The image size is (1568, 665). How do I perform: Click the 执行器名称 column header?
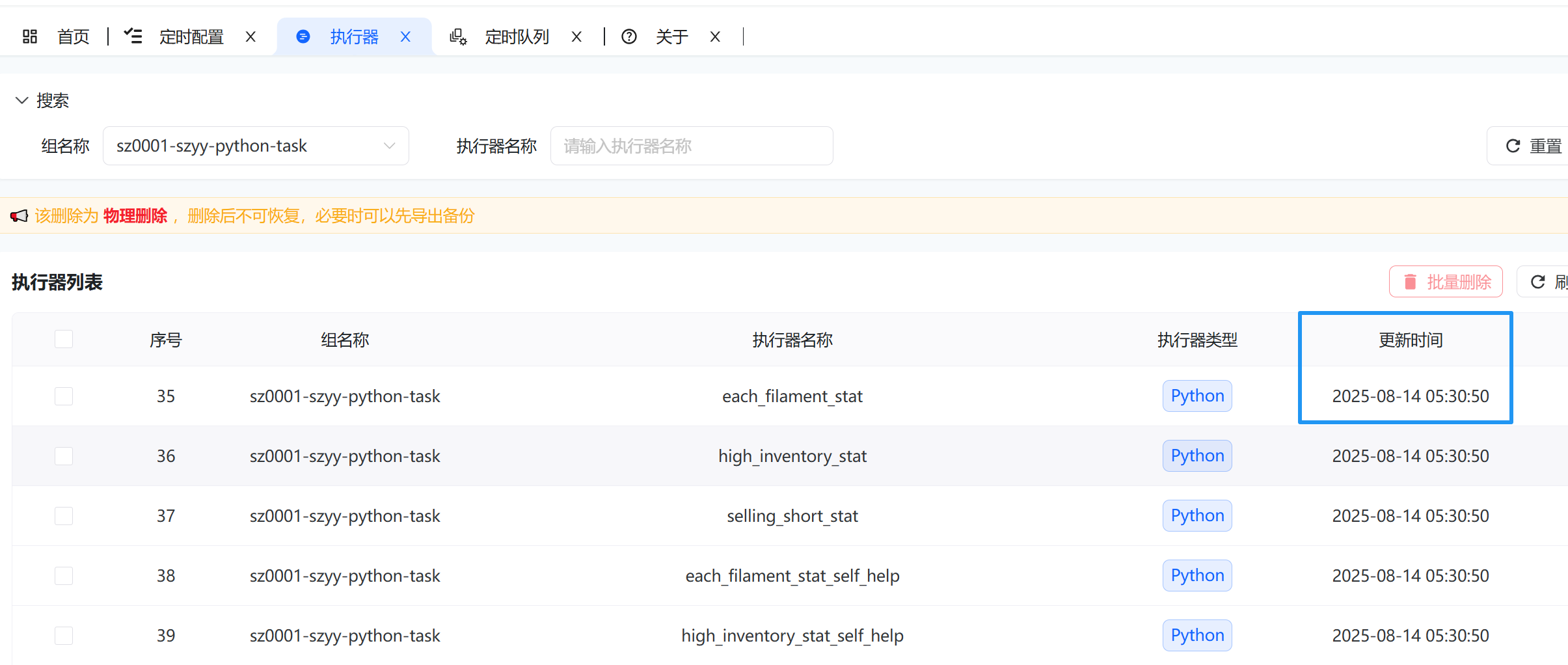(x=792, y=340)
